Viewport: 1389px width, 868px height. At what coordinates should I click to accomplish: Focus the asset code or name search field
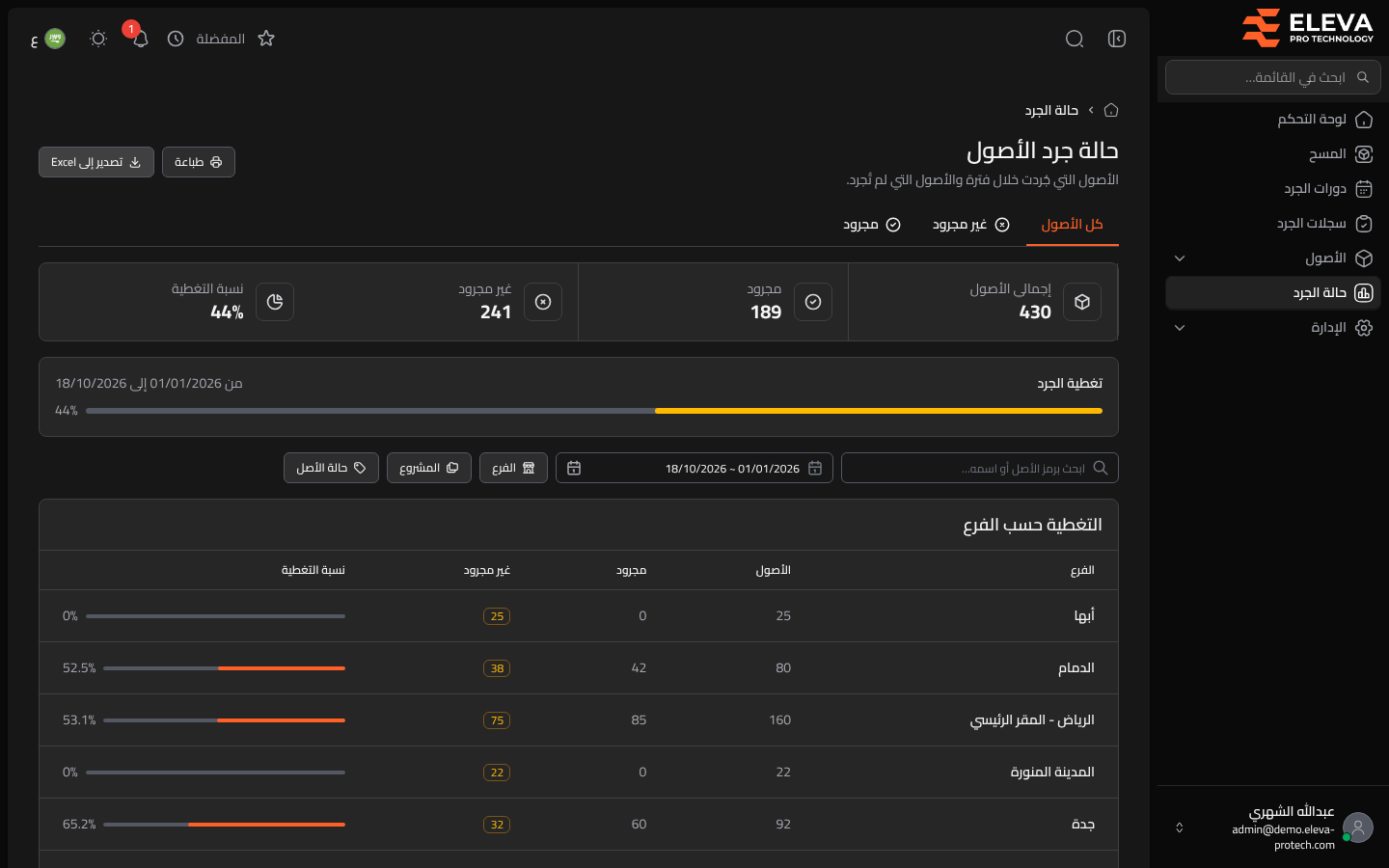pos(980,468)
